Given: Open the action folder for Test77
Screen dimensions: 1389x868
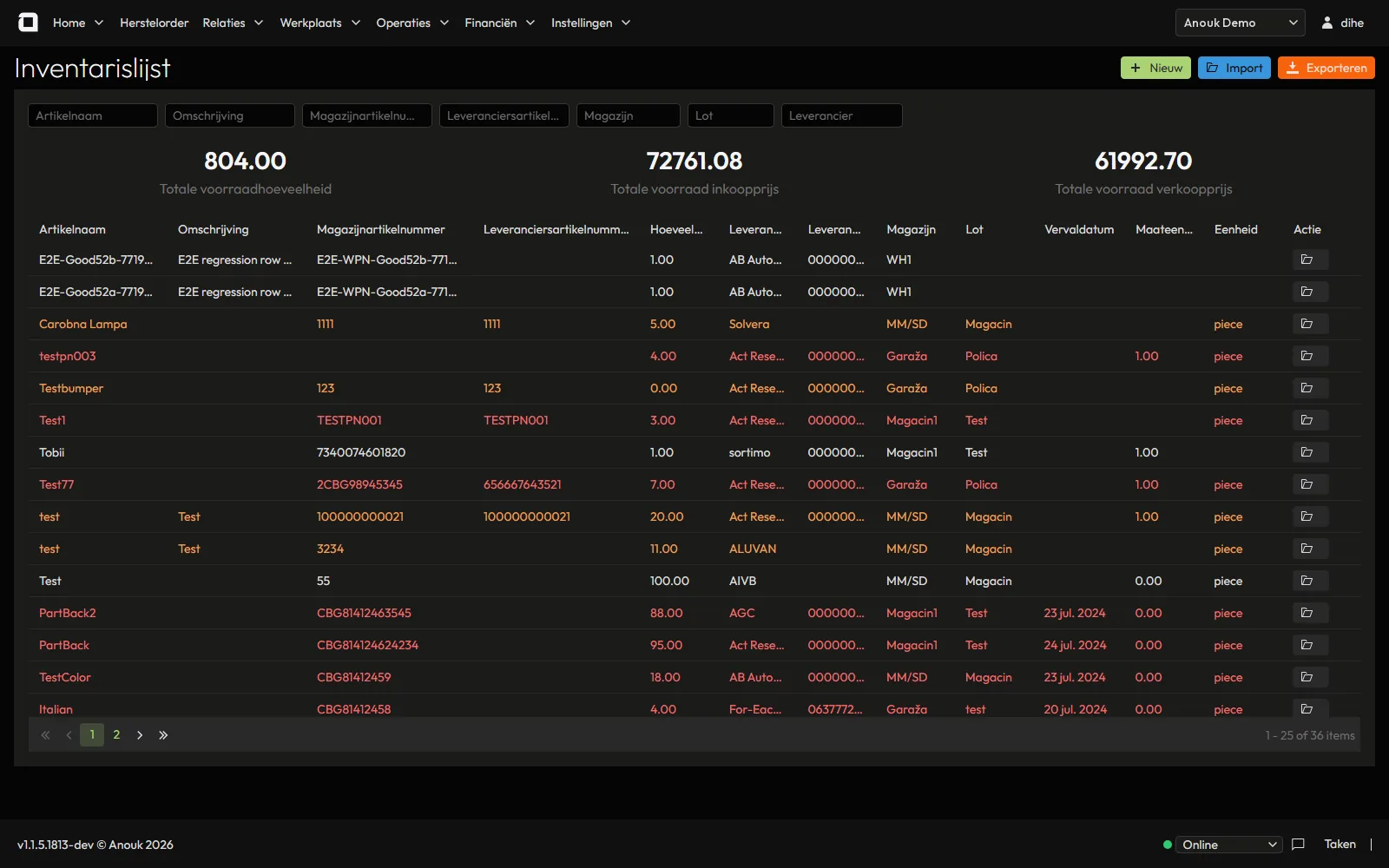Looking at the screenshot, I should coord(1310,484).
